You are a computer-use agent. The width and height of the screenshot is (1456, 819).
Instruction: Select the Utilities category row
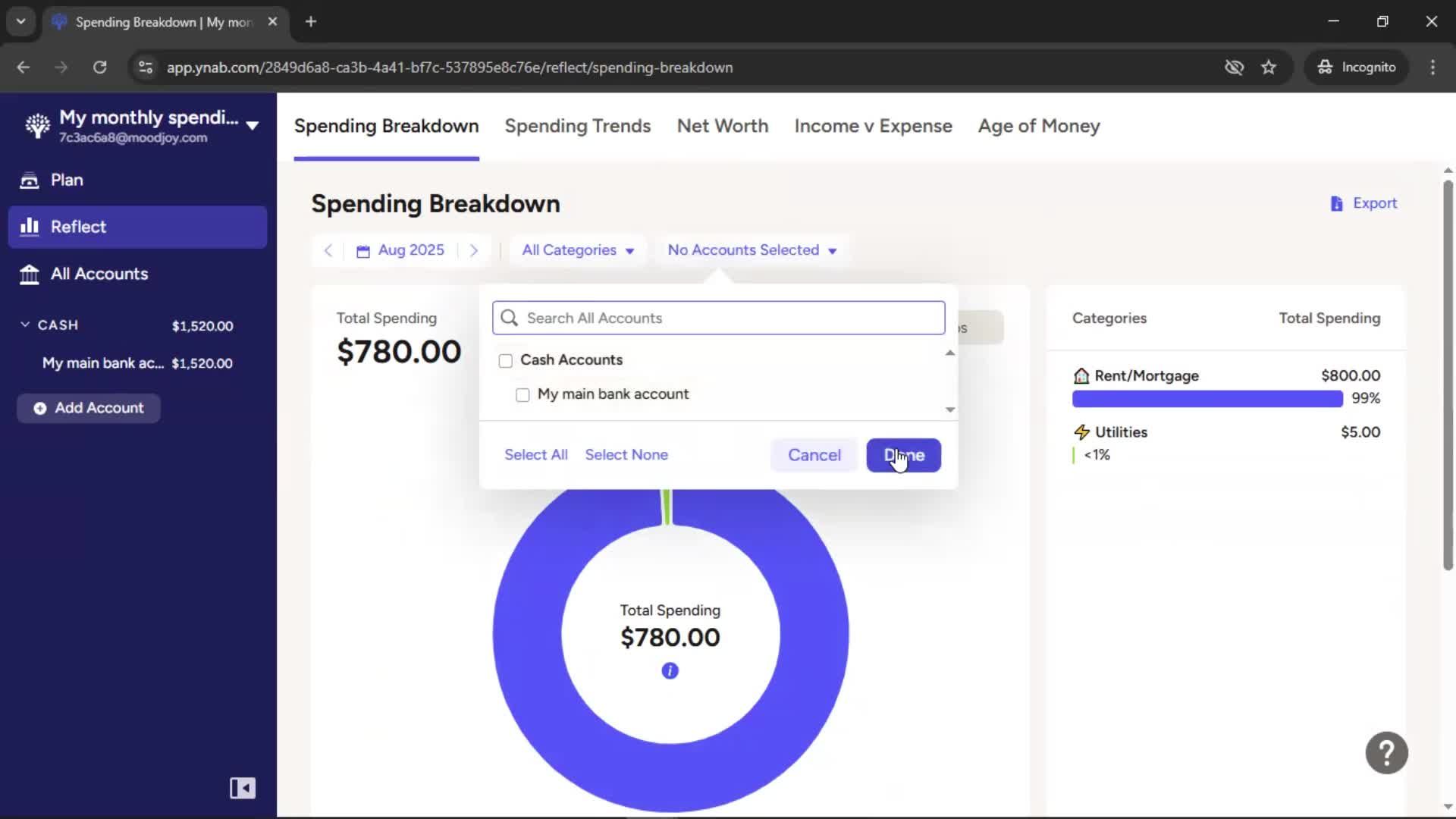click(x=1226, y=443)
